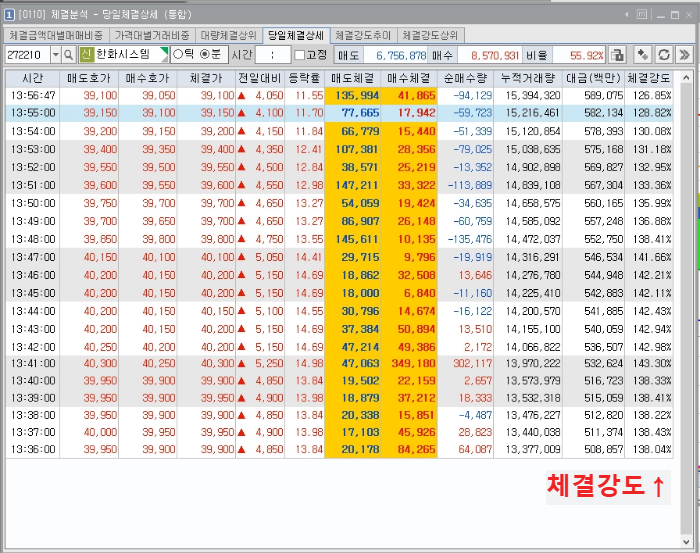Open the 대량체결상위 tab
Image resolution: width=700 pixels, height=553 pixels.
[228, 35]
